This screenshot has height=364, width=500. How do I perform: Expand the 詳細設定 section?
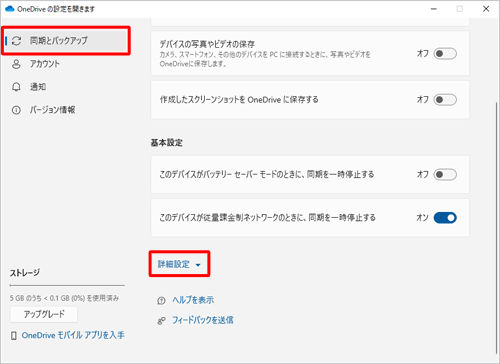(x=179, y=264)
